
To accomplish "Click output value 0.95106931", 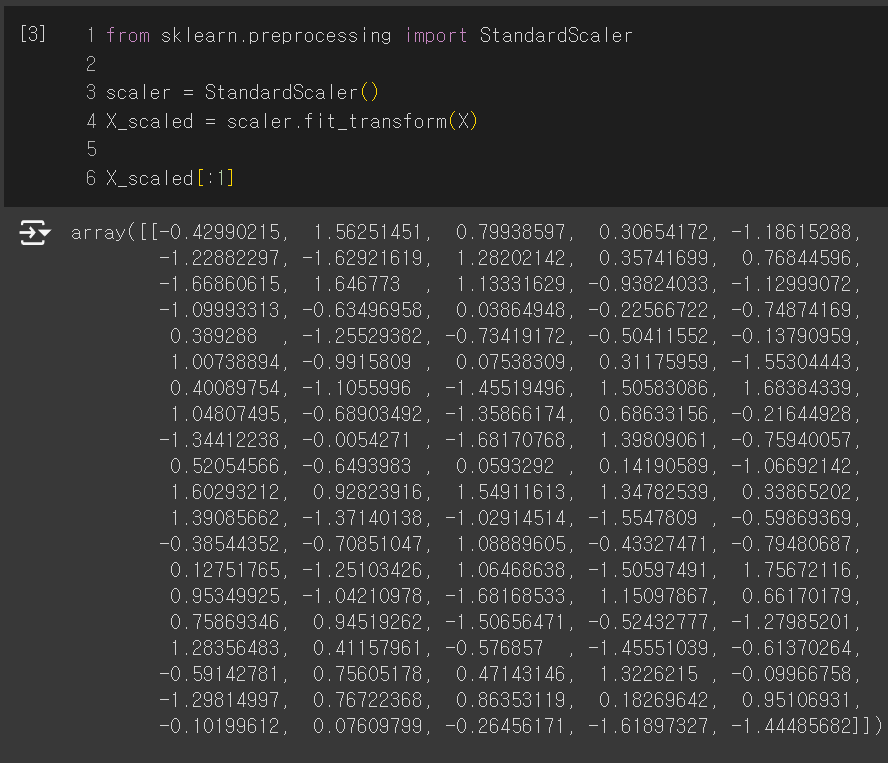I will click(797, 700).
